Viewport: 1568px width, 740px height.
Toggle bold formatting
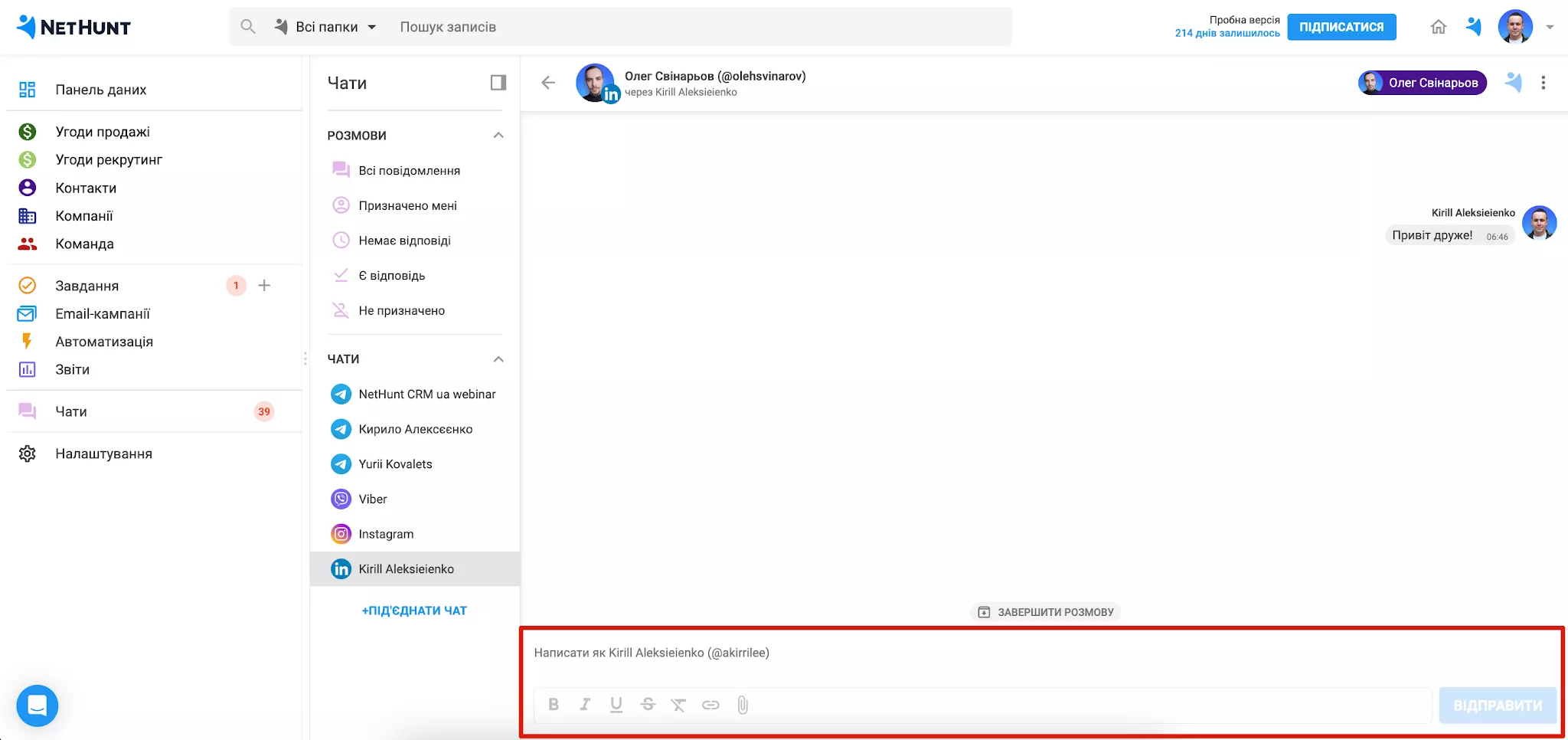click(x=554, y=705)
